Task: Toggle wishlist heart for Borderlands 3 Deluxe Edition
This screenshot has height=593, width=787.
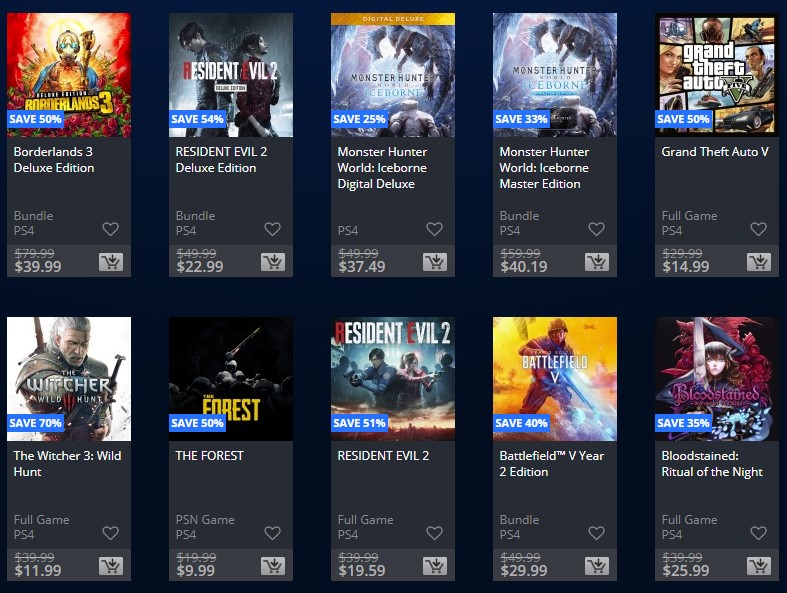Action: tap(110, 229)
